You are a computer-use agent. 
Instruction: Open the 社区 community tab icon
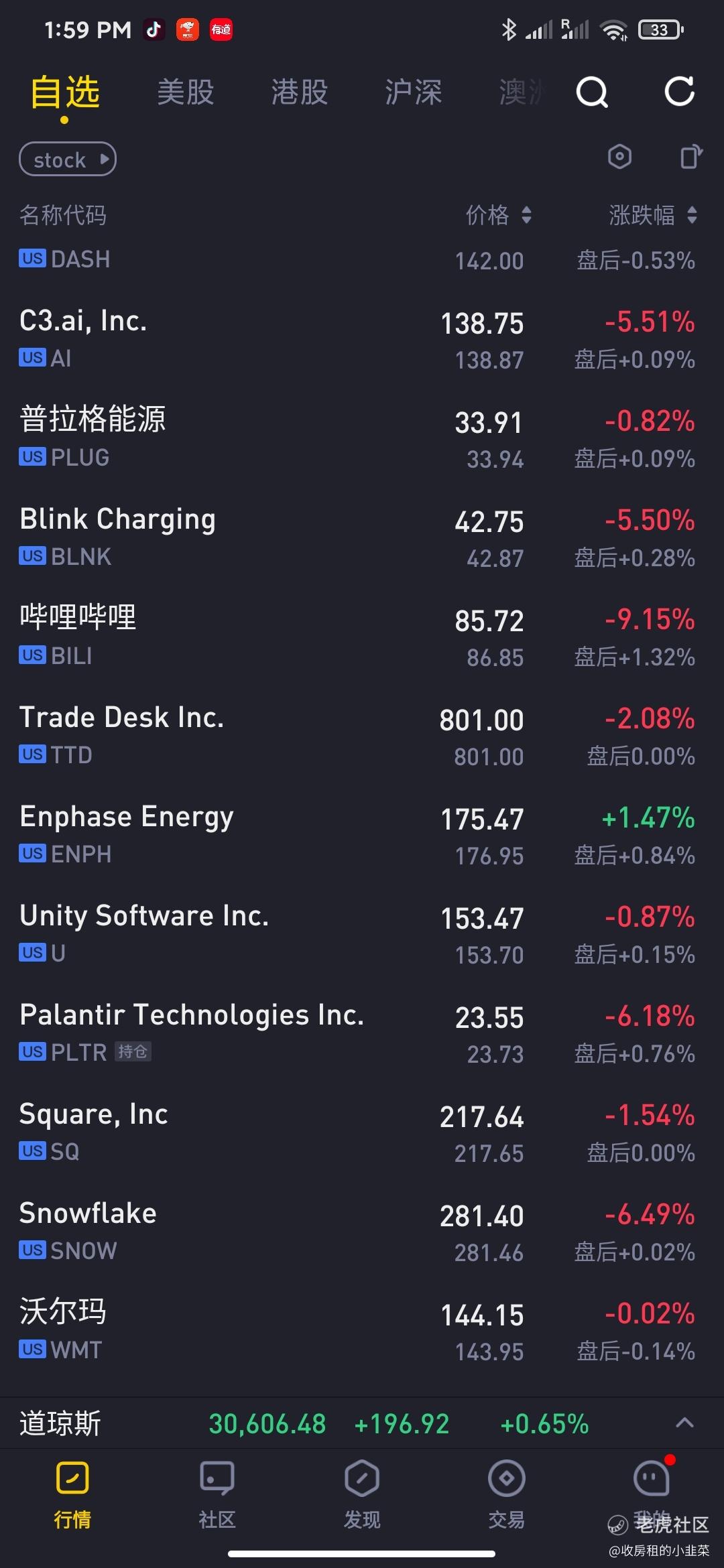click(x=217, y=1479)
